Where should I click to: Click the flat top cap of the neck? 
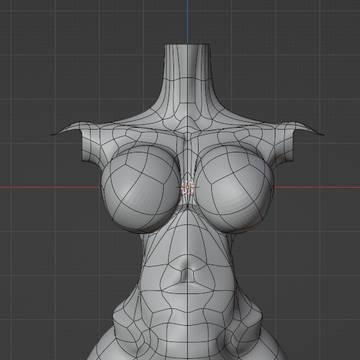(187, 44)
